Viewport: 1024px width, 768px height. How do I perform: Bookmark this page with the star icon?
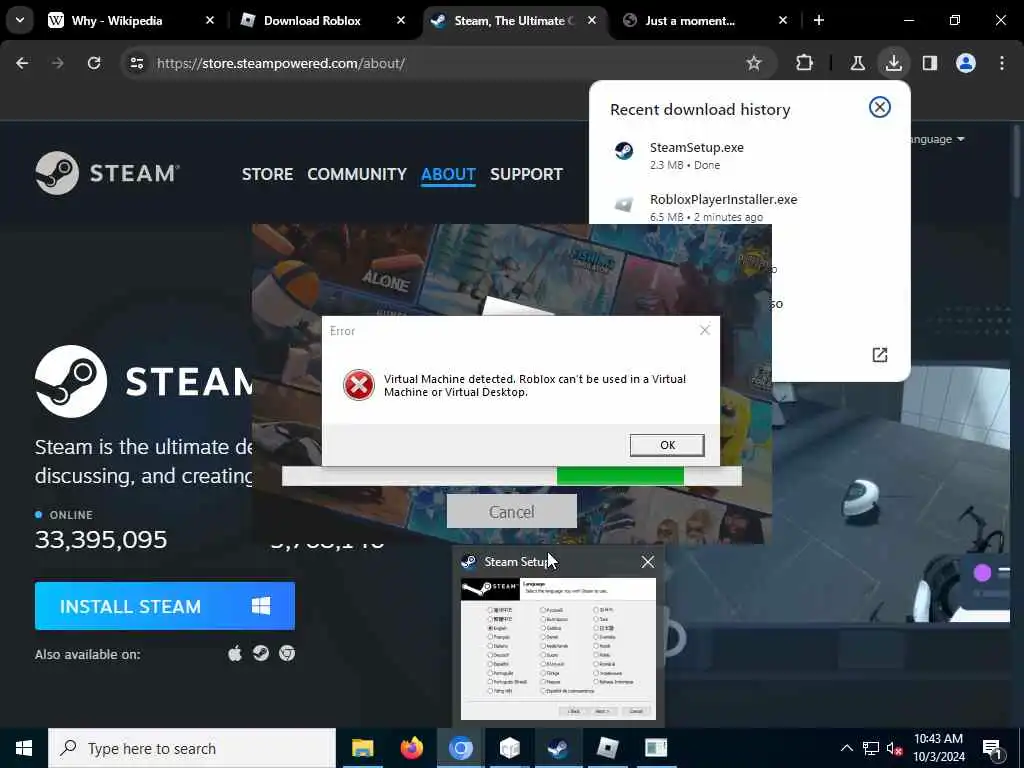coord(754,63)
